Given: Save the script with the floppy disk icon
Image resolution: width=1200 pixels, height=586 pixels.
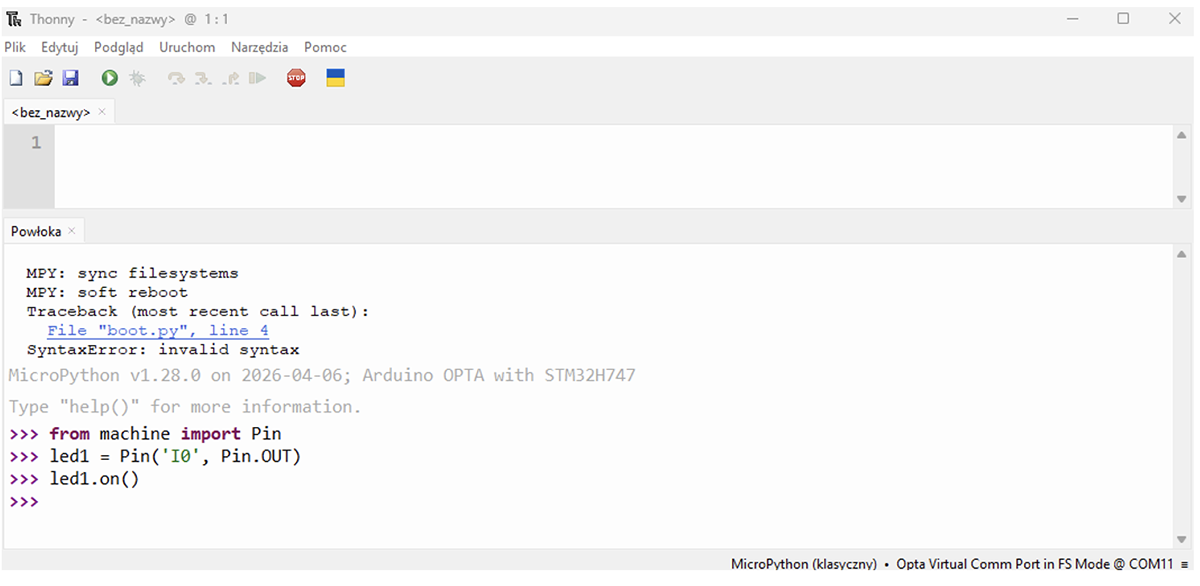Looking at the screenshot, I should pyautogui.click(x=70, y=78).
